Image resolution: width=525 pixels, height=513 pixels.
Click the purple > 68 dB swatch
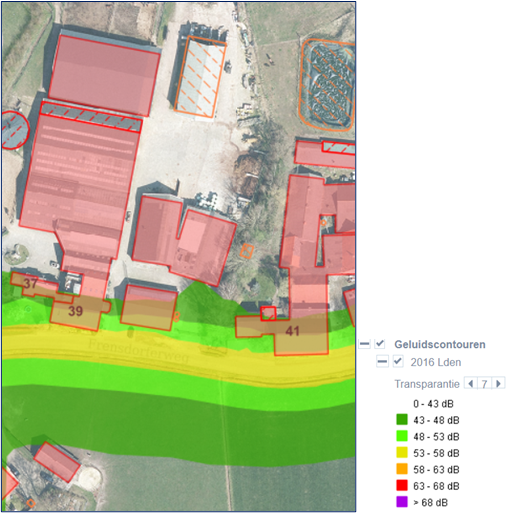coord(402,502)
